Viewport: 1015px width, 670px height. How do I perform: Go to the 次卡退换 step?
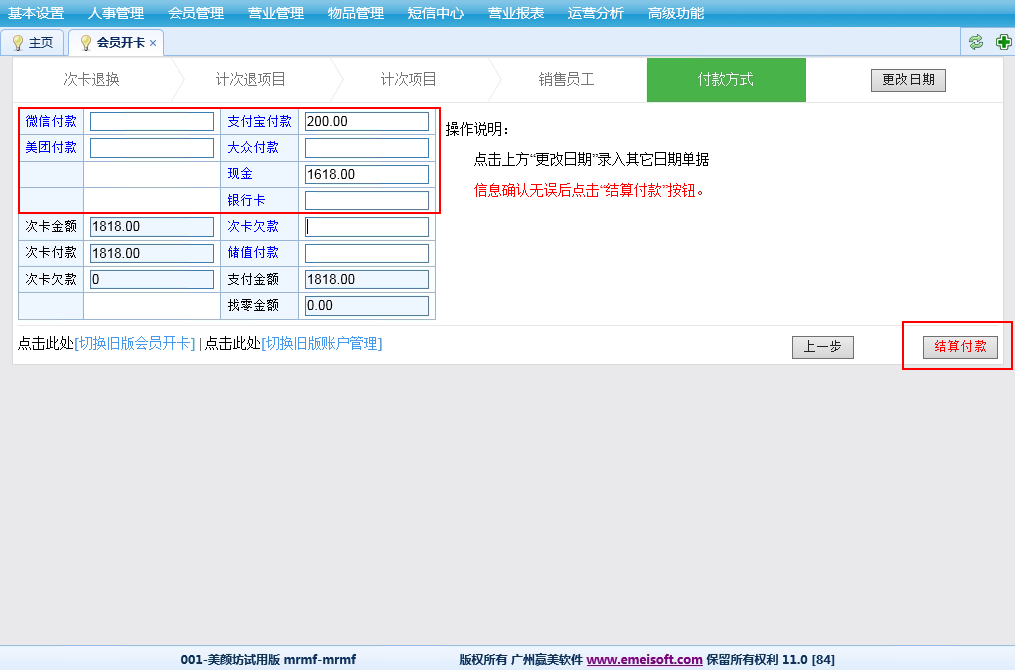click(x=91, y=80)
